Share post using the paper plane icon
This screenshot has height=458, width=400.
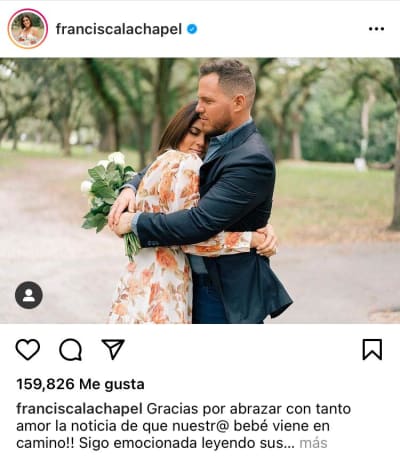tap(113, 349)
